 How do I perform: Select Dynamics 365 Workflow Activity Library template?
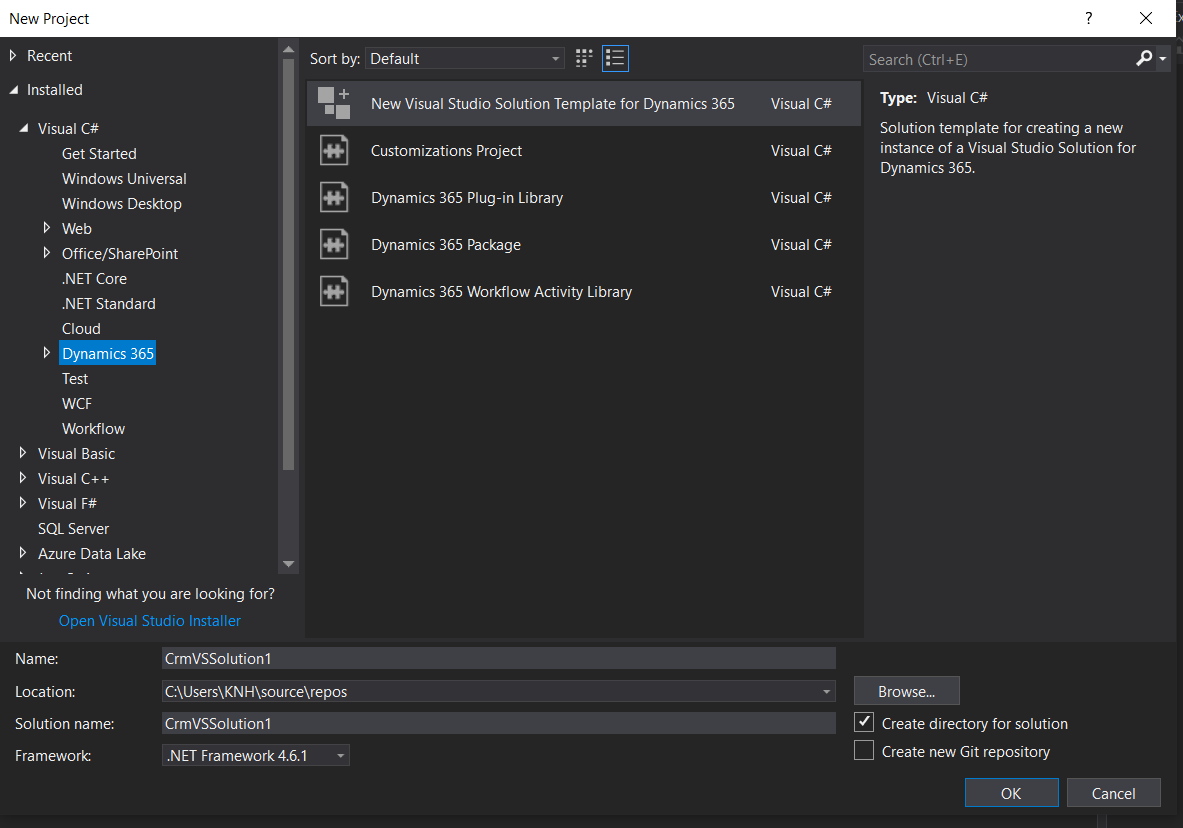coord(583,291)
